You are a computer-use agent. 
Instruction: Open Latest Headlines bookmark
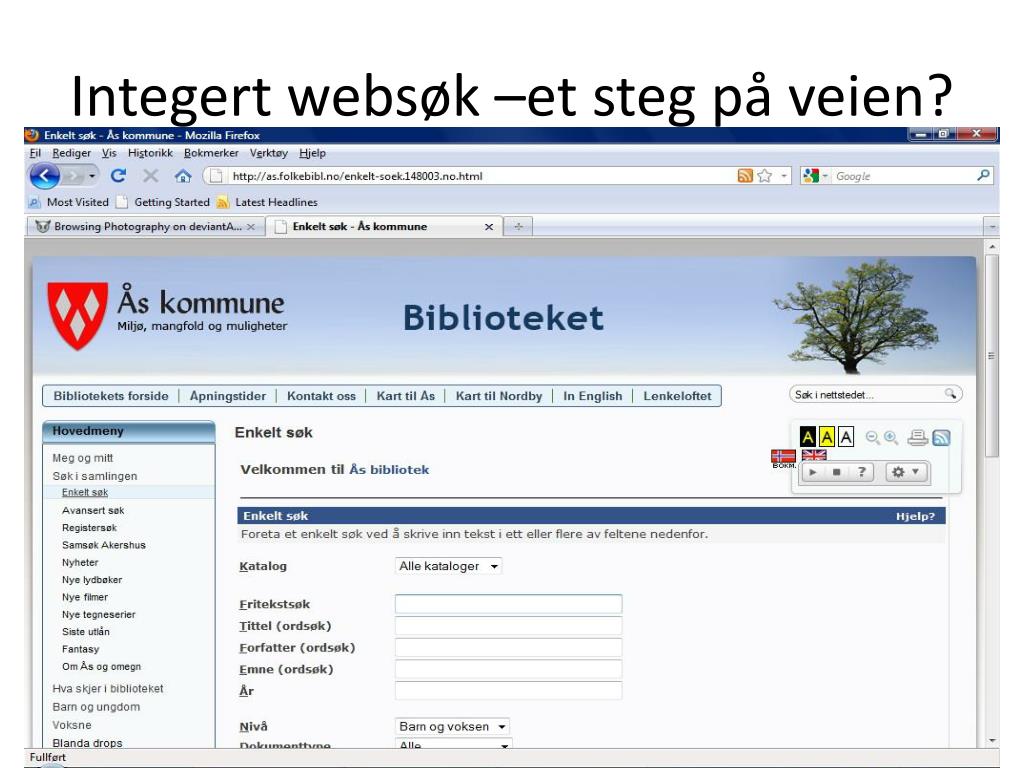(x=268, y=202)
